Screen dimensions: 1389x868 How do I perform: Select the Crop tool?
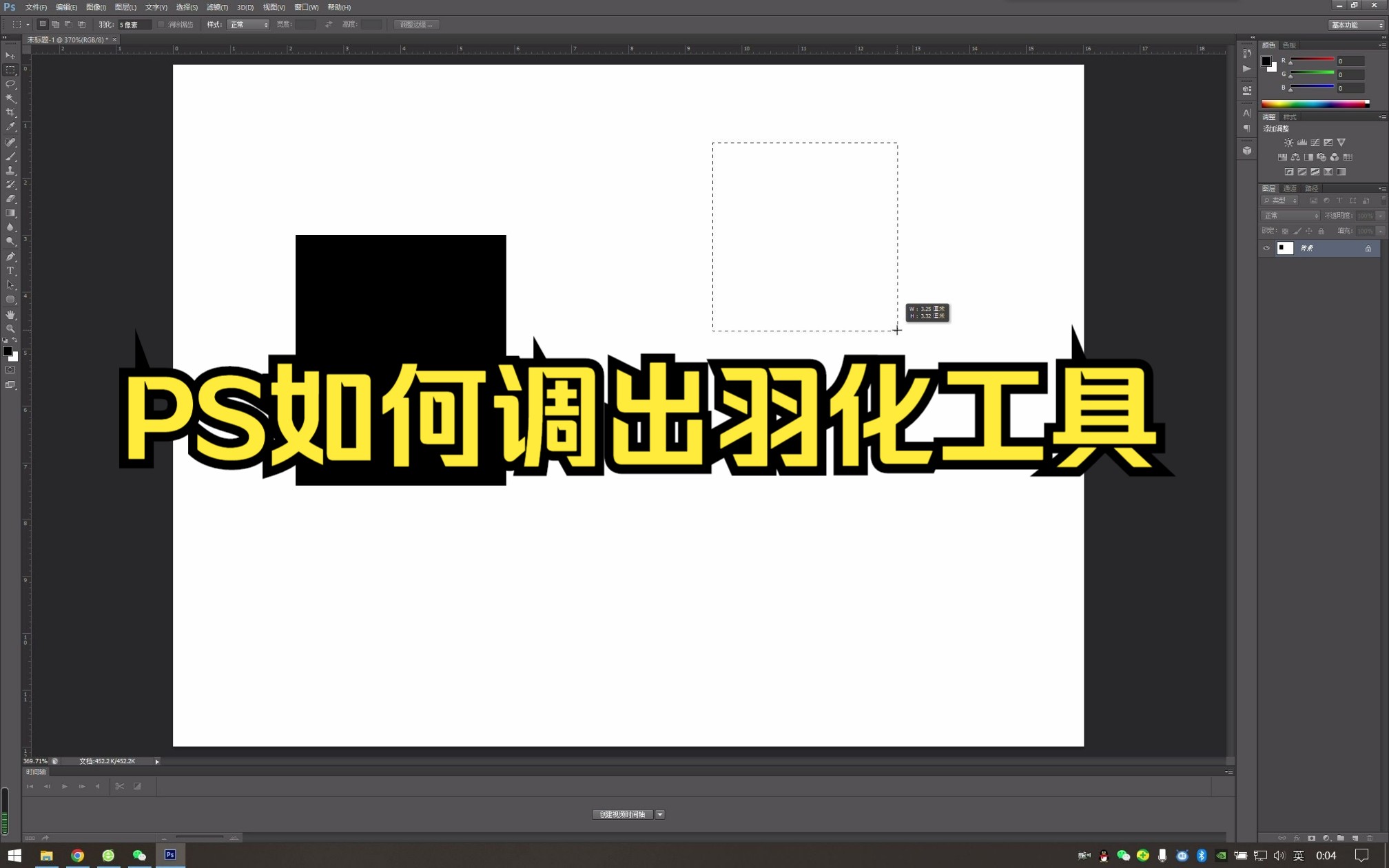coord(10,111)
